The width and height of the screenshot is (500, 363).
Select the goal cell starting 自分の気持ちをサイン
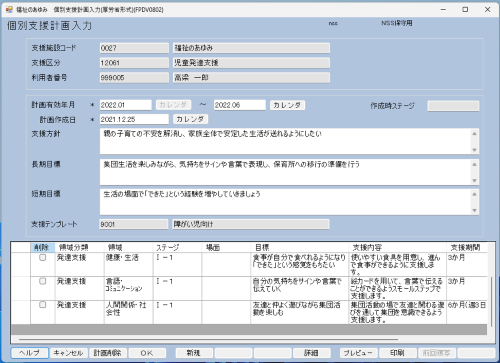(299, 288)
